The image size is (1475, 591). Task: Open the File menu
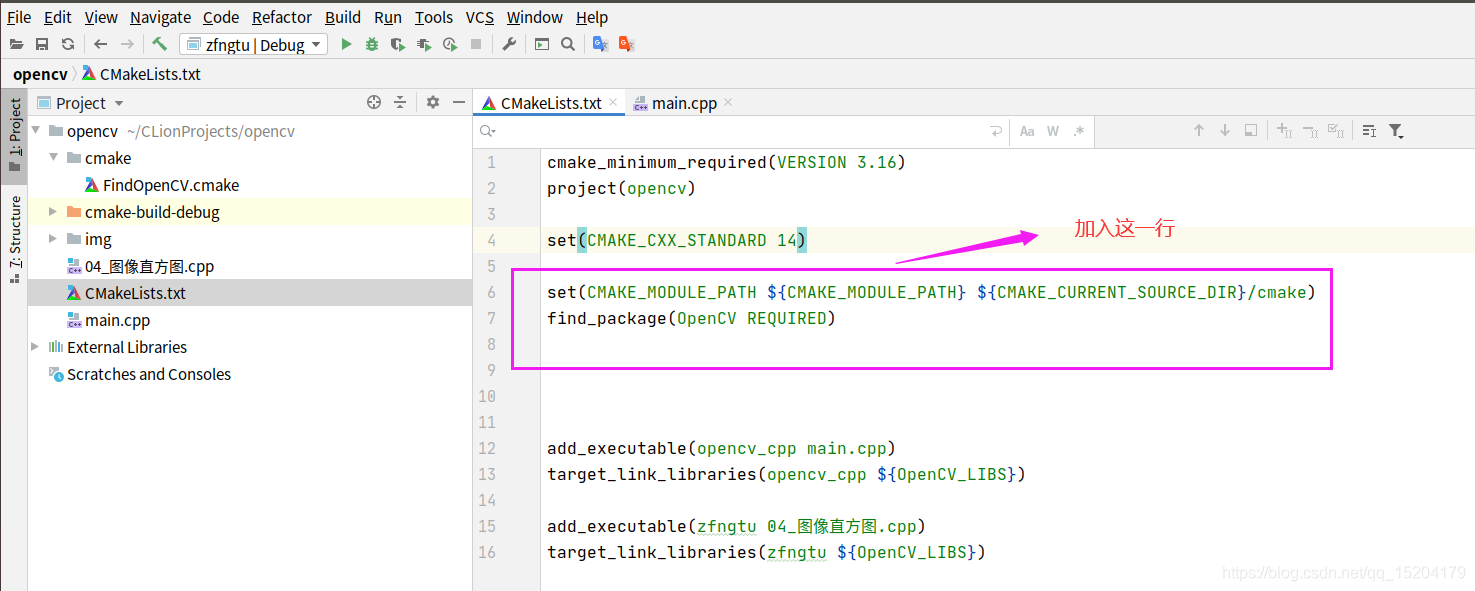coord(19,17)
